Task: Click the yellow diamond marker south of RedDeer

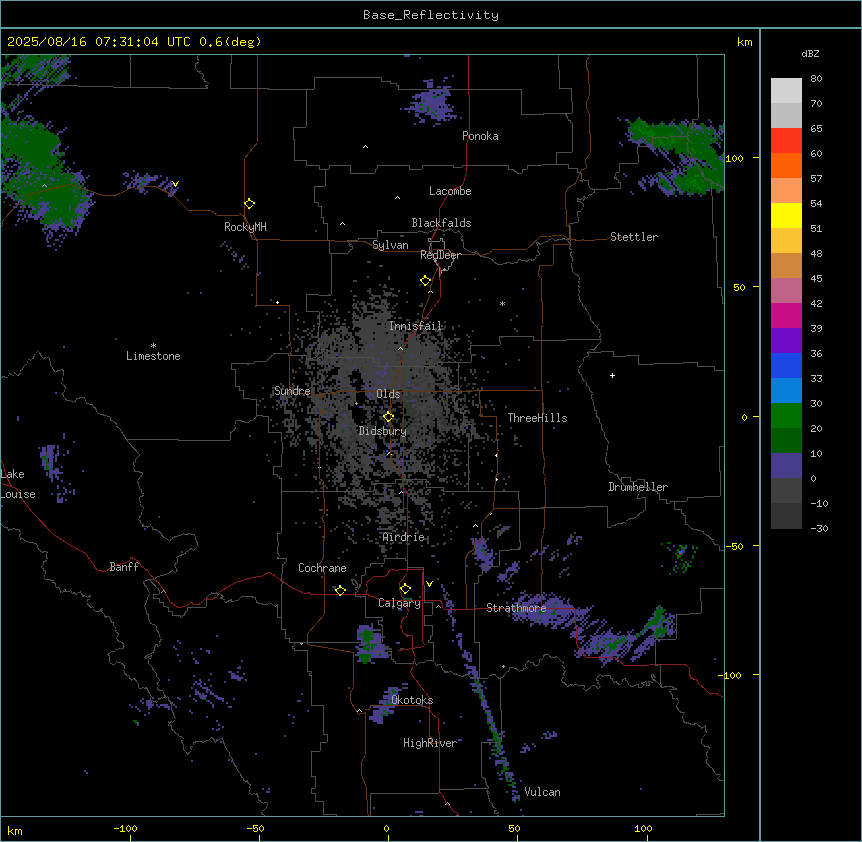Action: pos(425,281)
